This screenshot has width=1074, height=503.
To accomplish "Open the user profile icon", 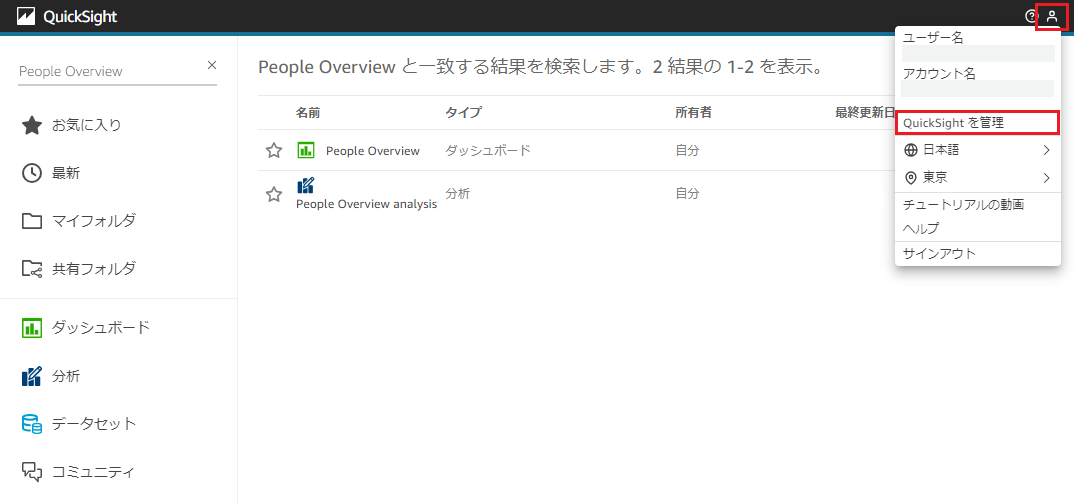I will point(1052,16).
